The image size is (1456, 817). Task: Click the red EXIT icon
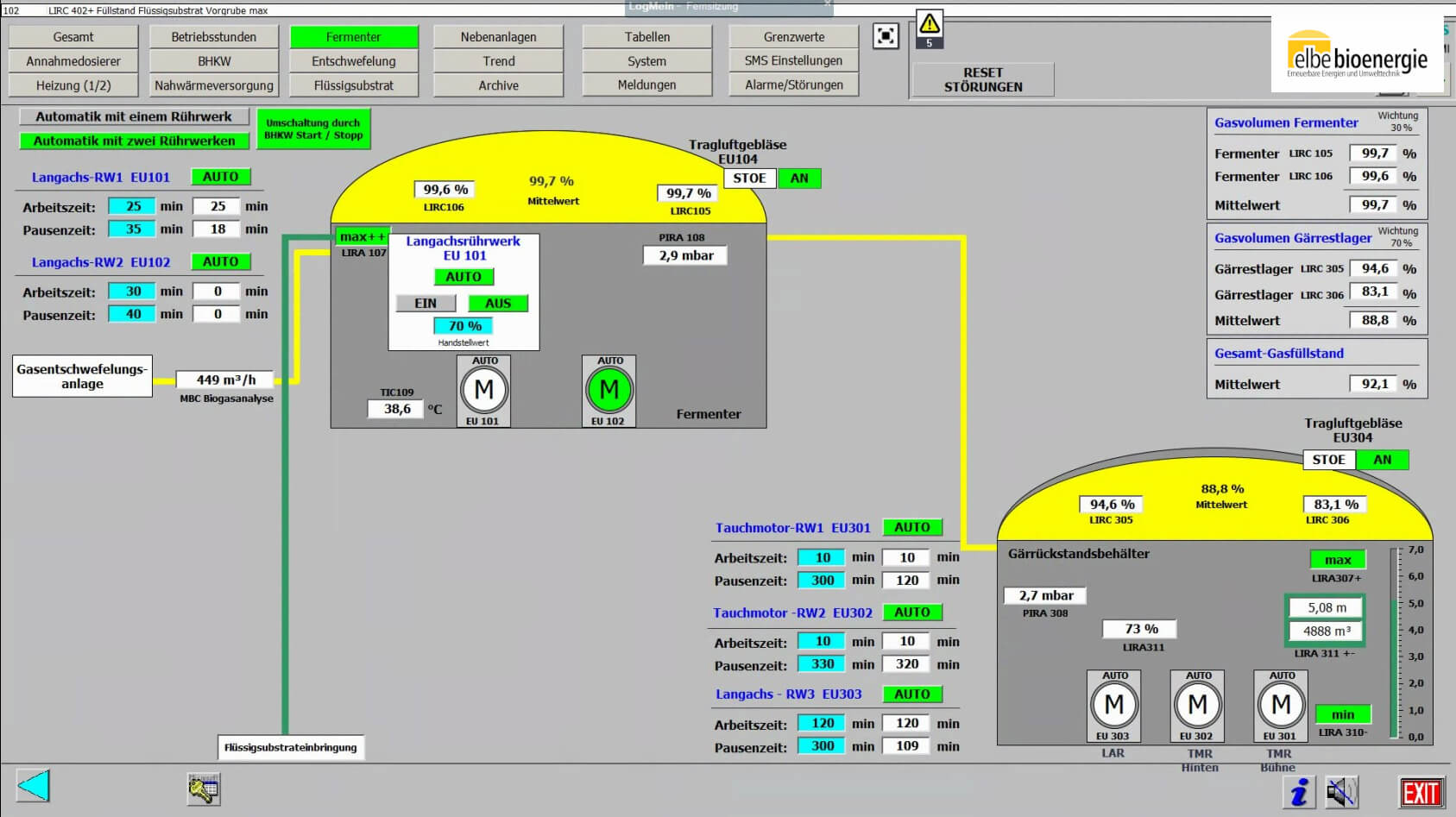[1421, 792]
